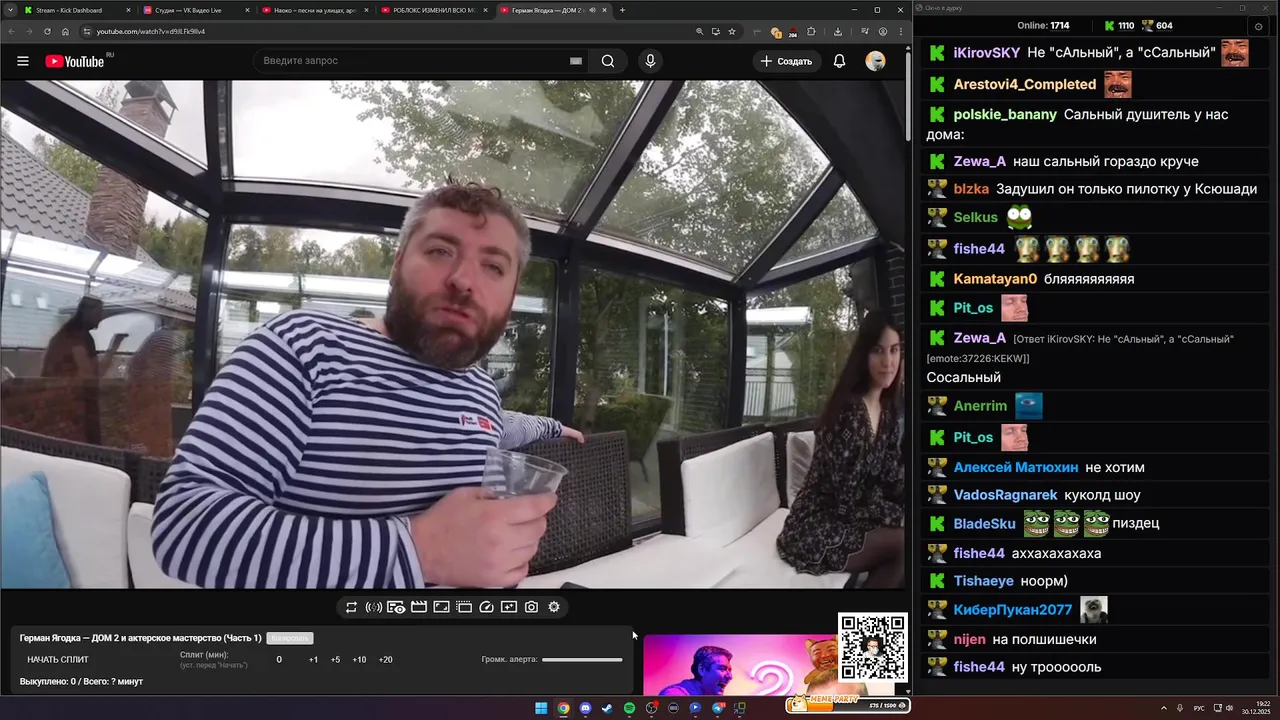Click the gray copy button beside video title
This screenshot has height=720, width=1280.
point(290,638)
